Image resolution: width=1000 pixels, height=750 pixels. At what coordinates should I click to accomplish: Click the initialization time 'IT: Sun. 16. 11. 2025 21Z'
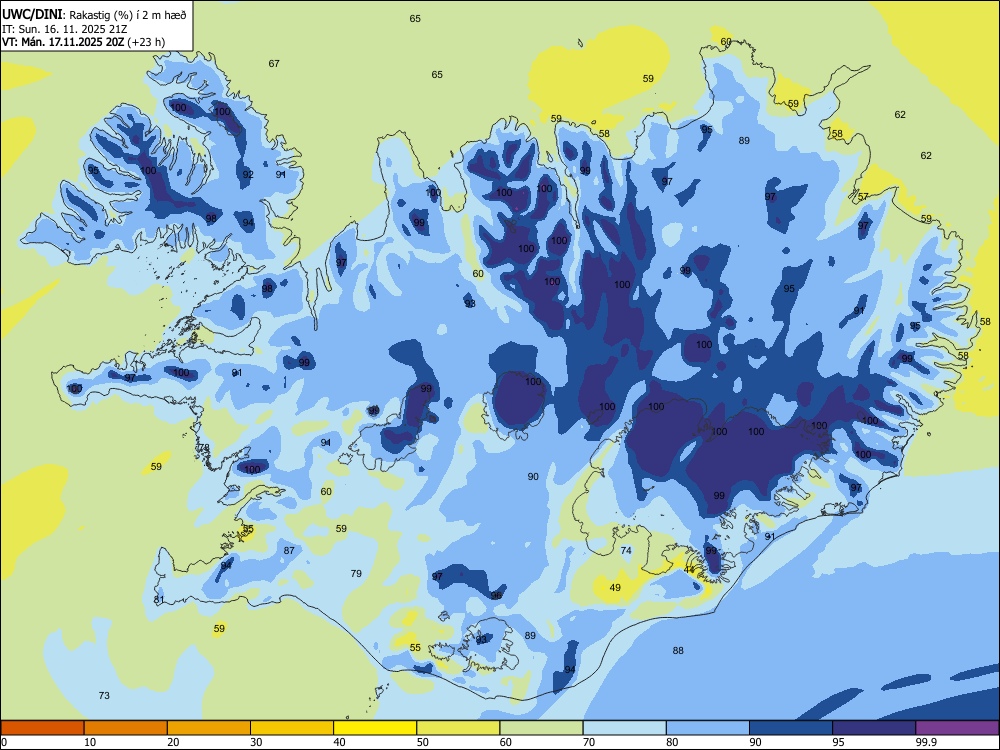[x=64, y=29]
